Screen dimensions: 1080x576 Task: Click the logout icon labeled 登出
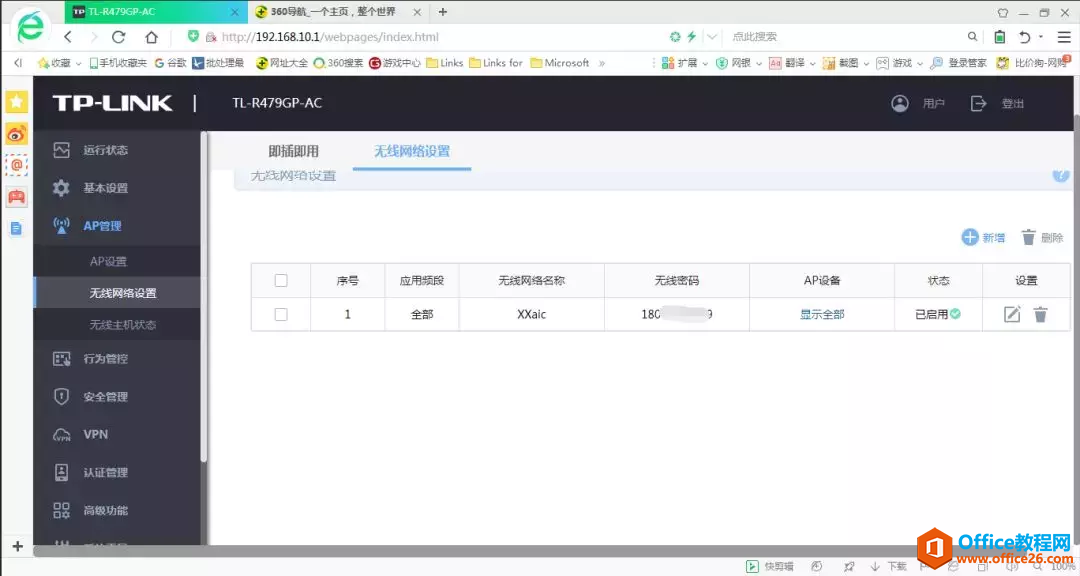[x=979, y=103]
